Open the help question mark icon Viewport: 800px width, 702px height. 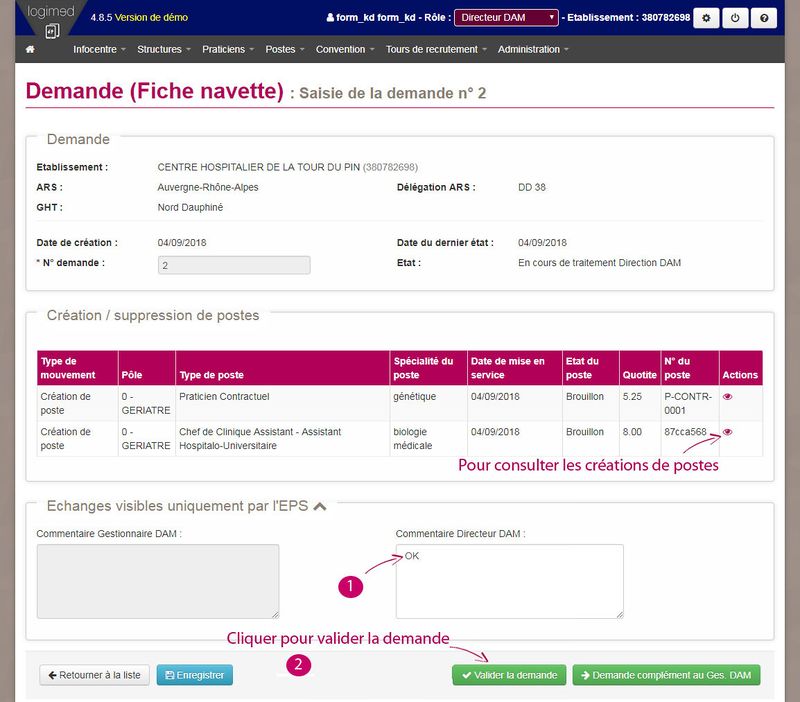click(x=764, y=18)
